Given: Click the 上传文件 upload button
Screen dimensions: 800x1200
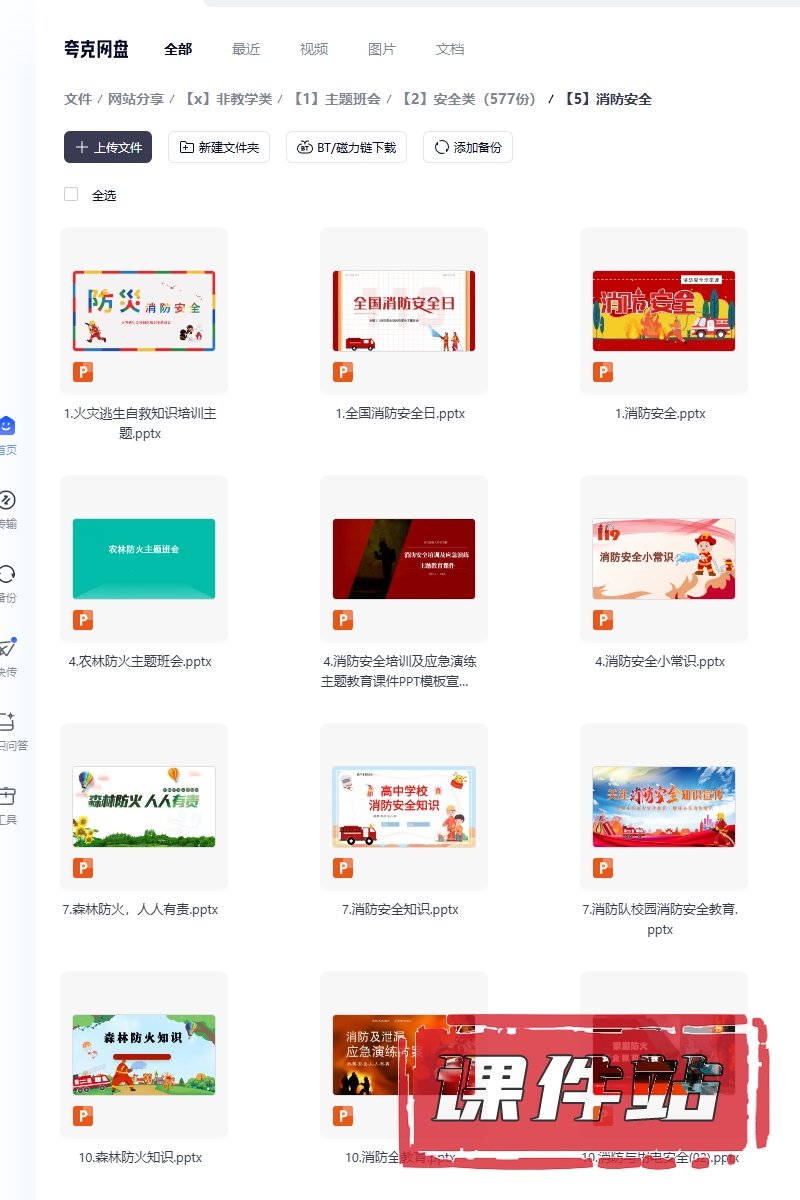Looking at the screenshot, I should [x=108, y=147].
